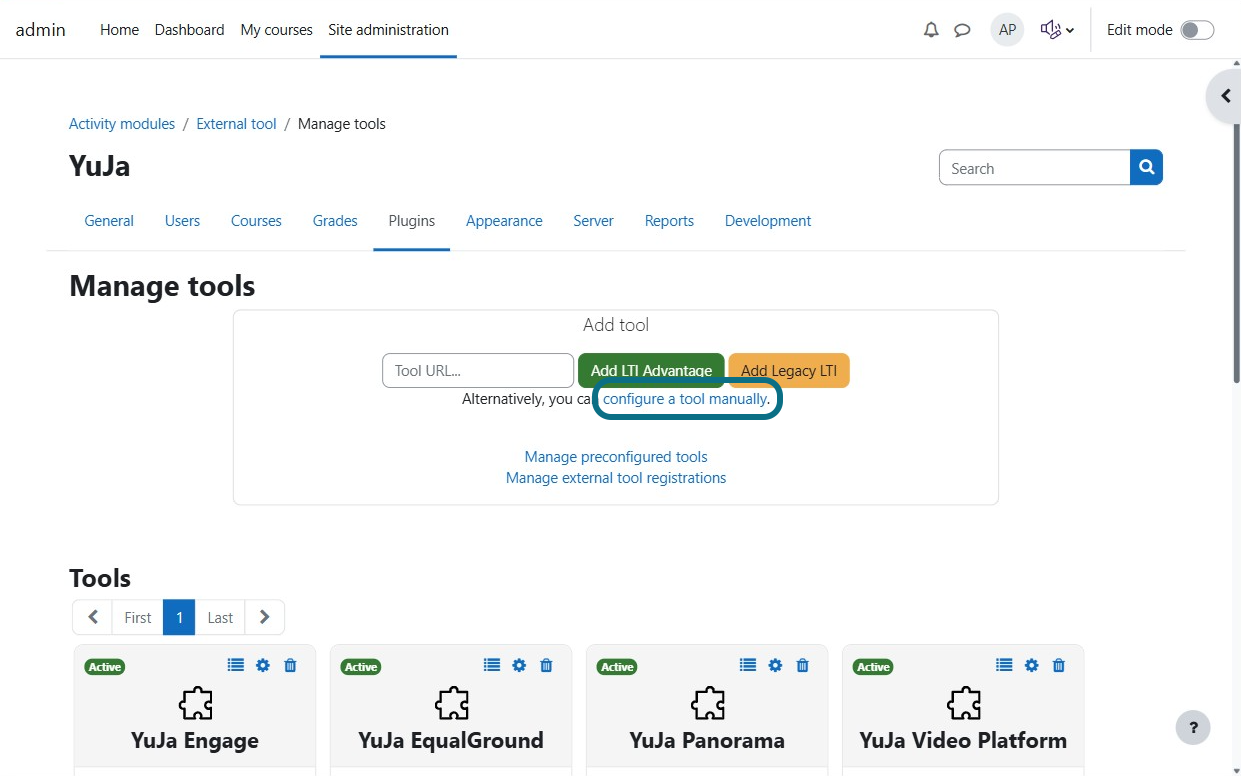The image size is (1241, 776).
Task: Switch to the Courses tab
Action: point(256,221)
